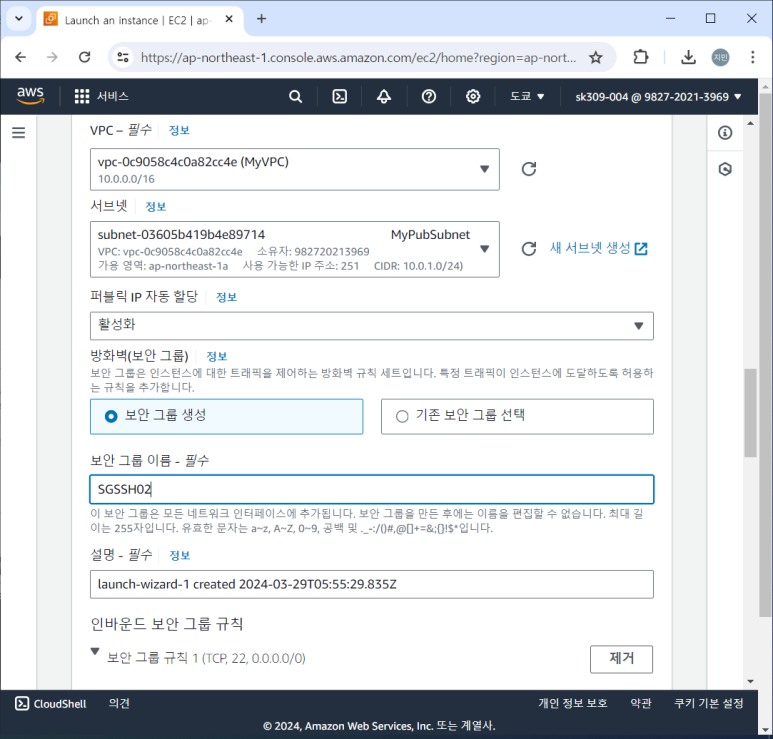Image resolution: width=773 pixels, height=739 pixels.
Task: Open the 개인 정보 보호 link
Action: coord(572,703)
